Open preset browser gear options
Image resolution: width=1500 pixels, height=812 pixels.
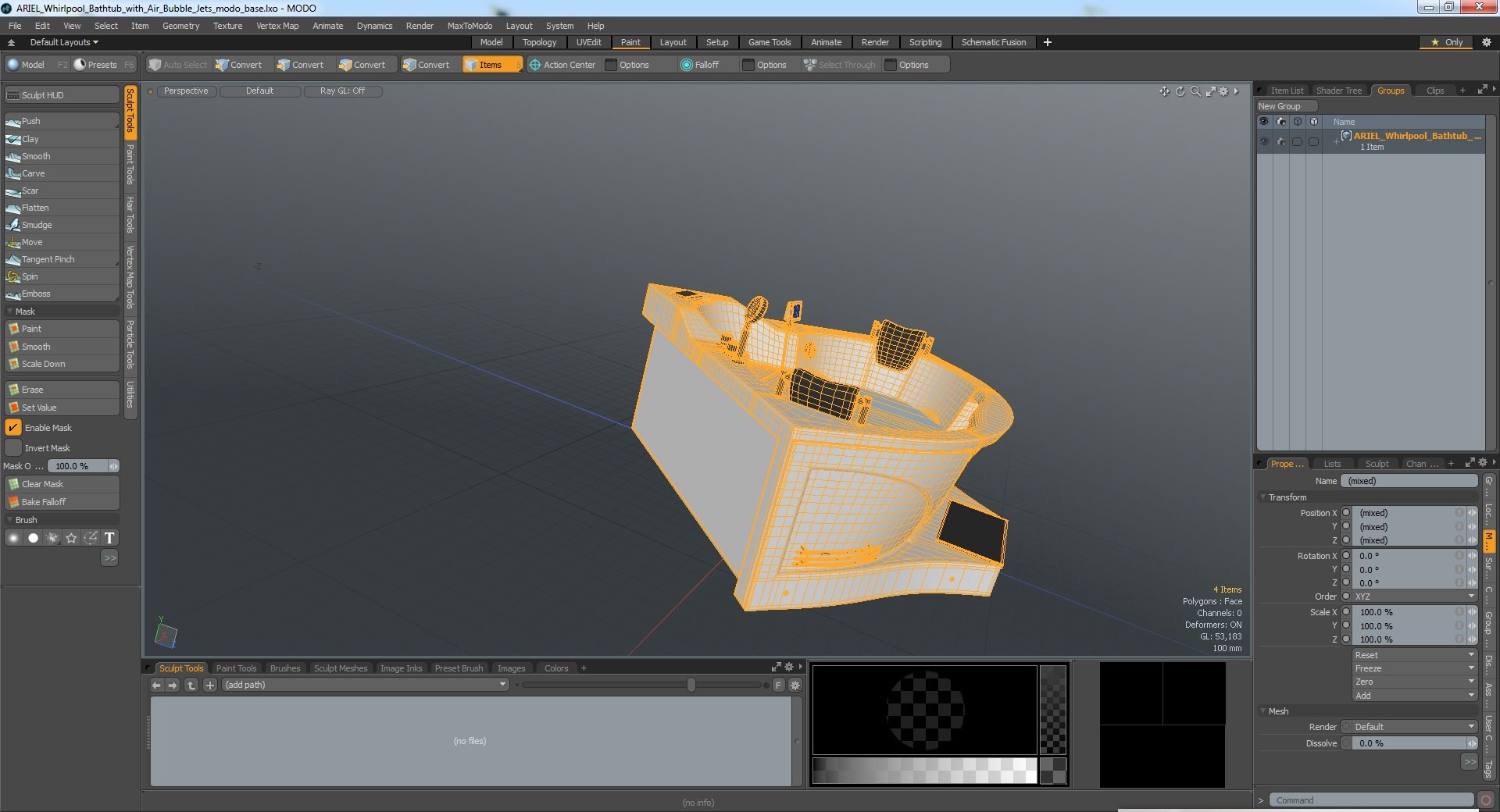pos(795,686)
